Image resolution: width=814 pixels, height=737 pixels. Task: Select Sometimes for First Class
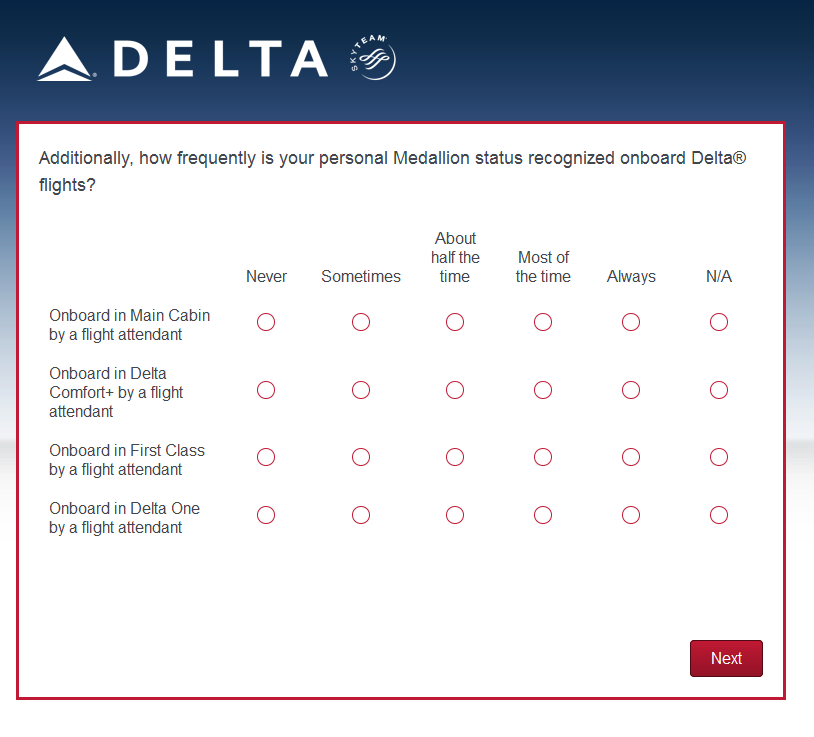(x=361, y=457)
